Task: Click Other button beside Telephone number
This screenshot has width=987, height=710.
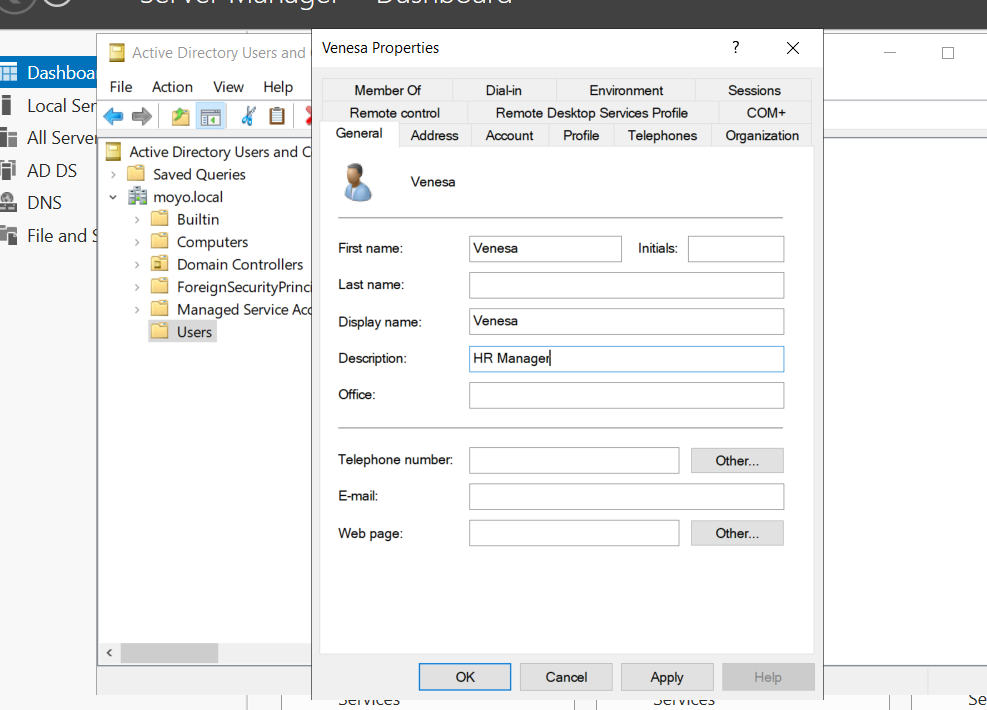Action: (737, 461)
